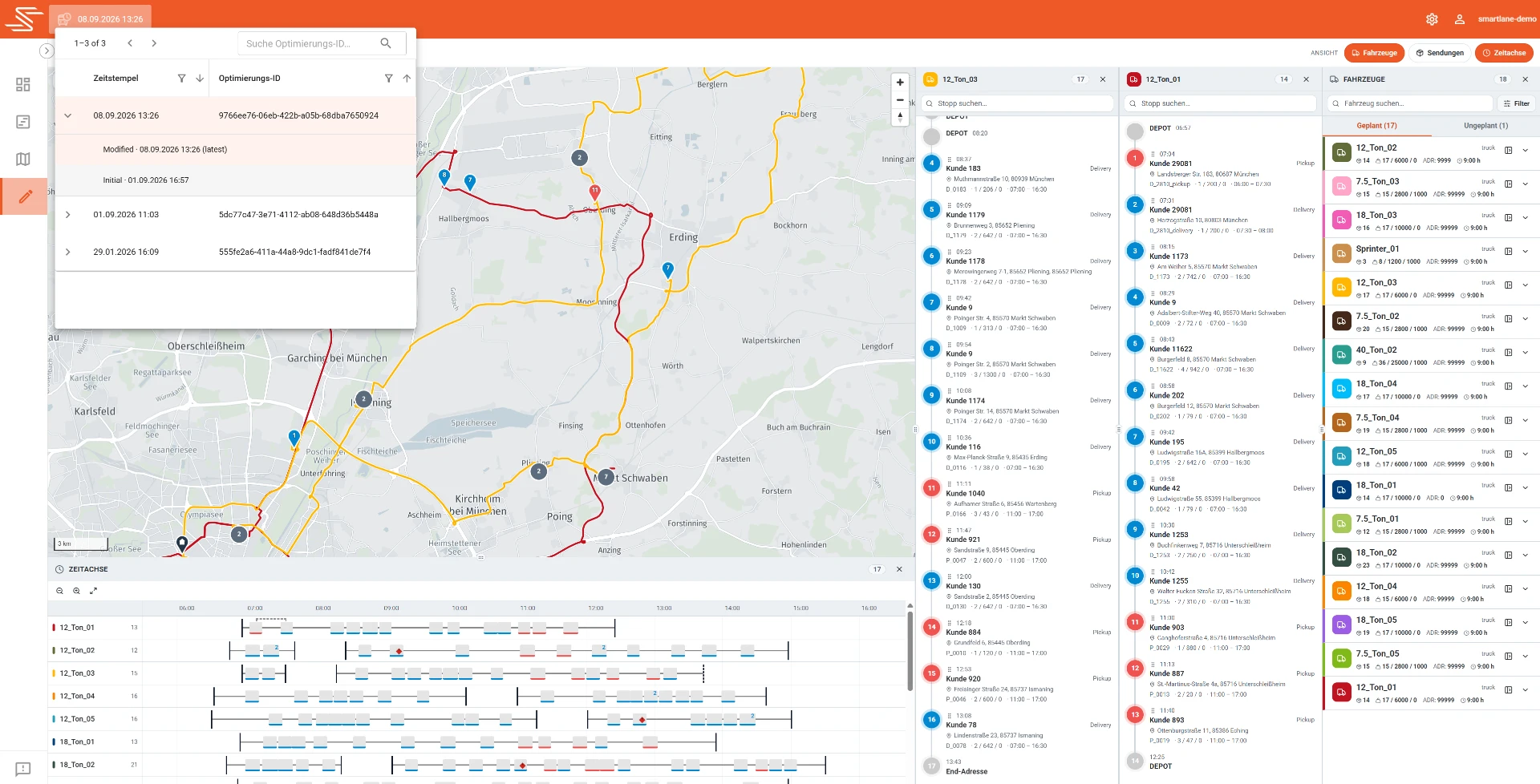Close the 12_Ton_03 route panel
The width and height of the screenshot is (1540, 784).
(x=1103, y=79)
